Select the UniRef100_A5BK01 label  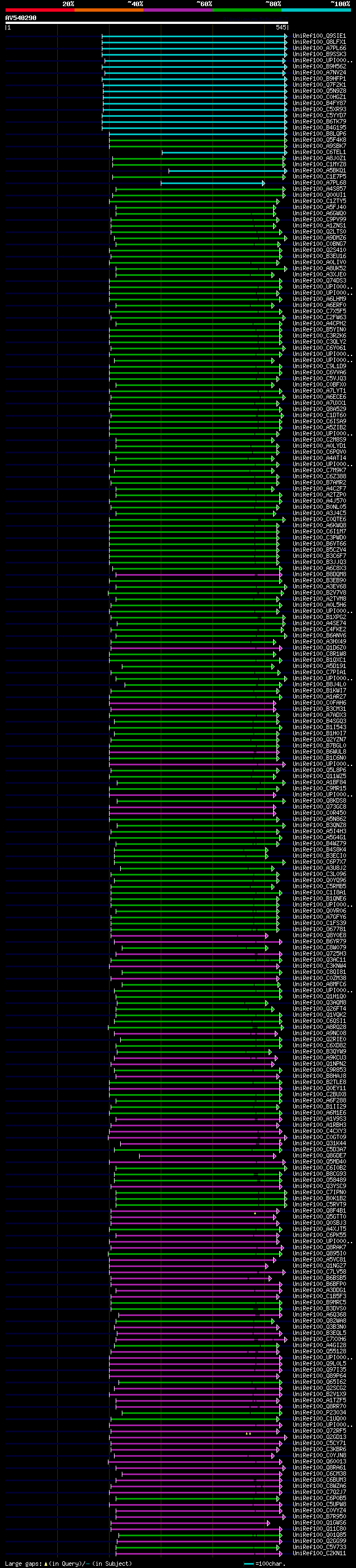319,170
